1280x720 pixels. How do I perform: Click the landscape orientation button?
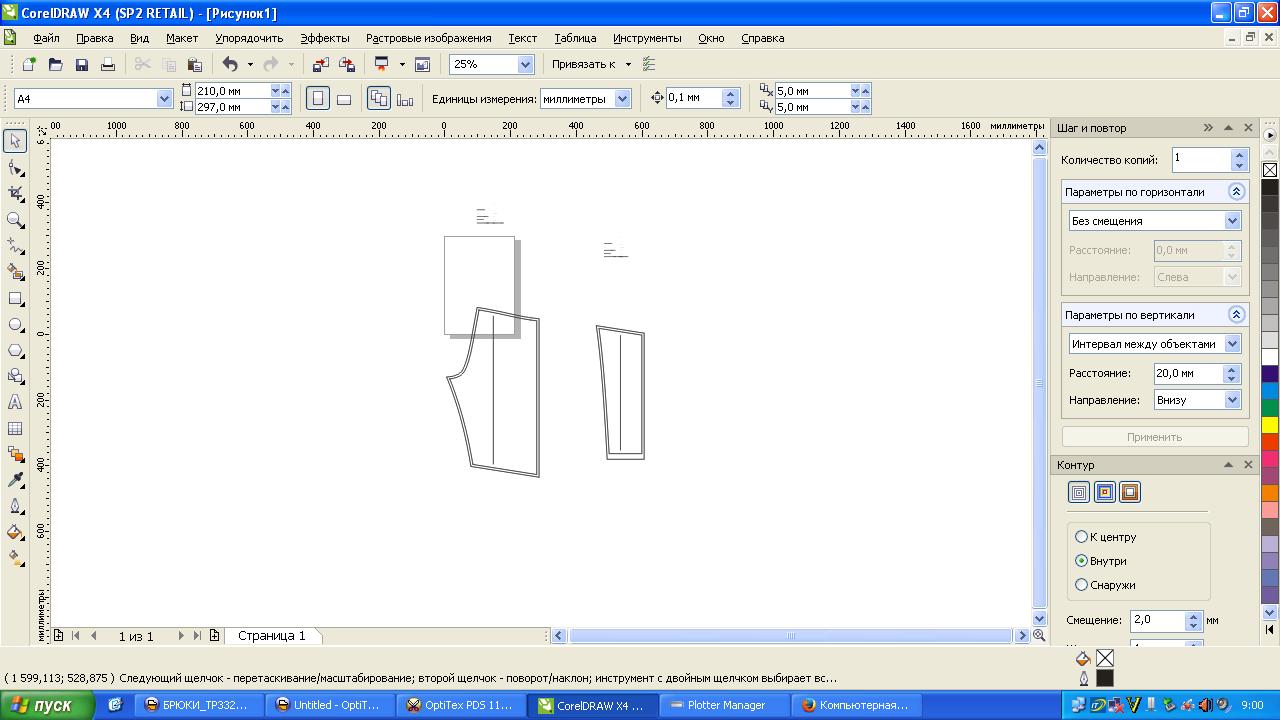[343, 99]
